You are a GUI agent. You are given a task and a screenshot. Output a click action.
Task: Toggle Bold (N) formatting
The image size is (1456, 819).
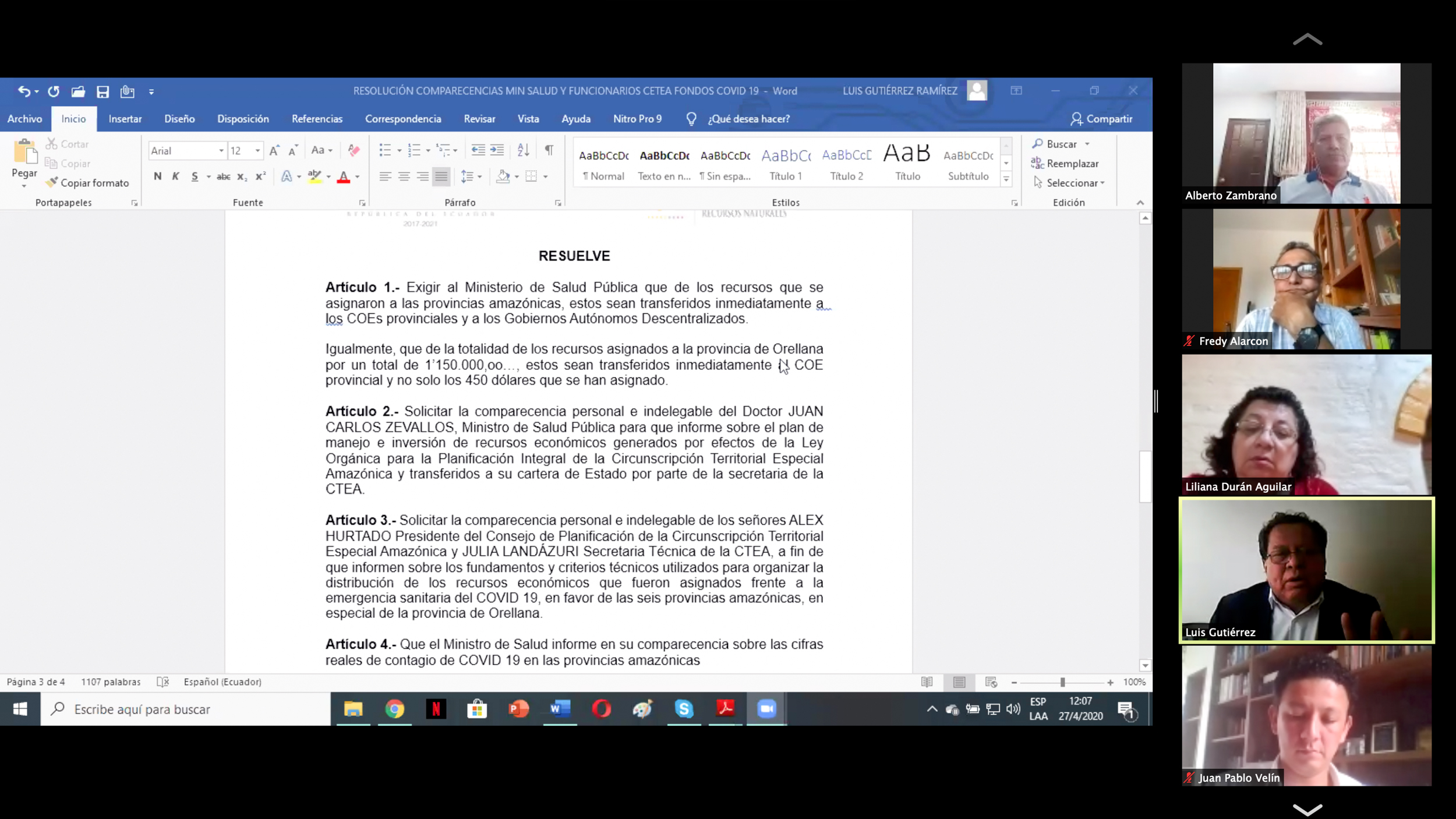157,176
